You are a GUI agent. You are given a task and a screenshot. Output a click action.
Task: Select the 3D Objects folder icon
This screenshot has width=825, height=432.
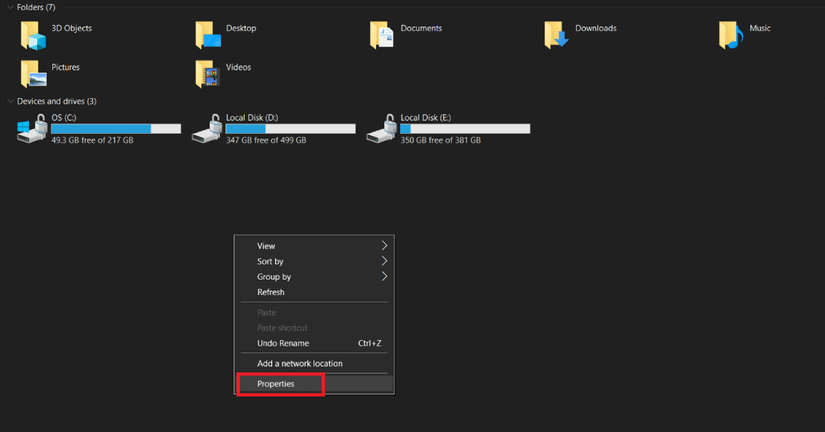(33, 35)
